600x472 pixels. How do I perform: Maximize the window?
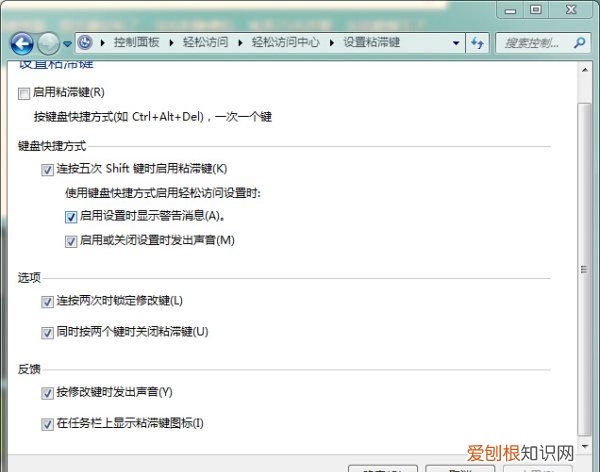(x=536, y=10)
